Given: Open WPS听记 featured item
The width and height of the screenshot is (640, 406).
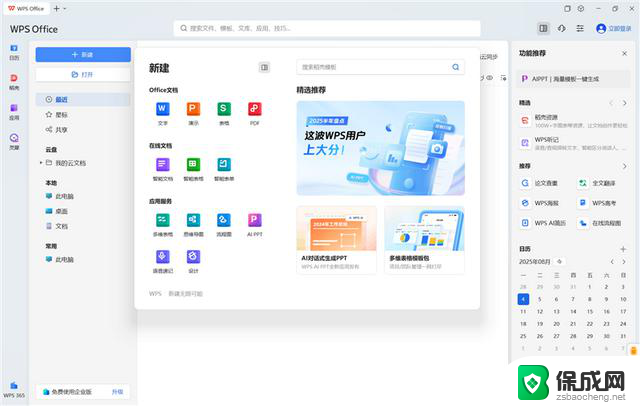Looking at the screenshot, I should click(x=573, y=143).
